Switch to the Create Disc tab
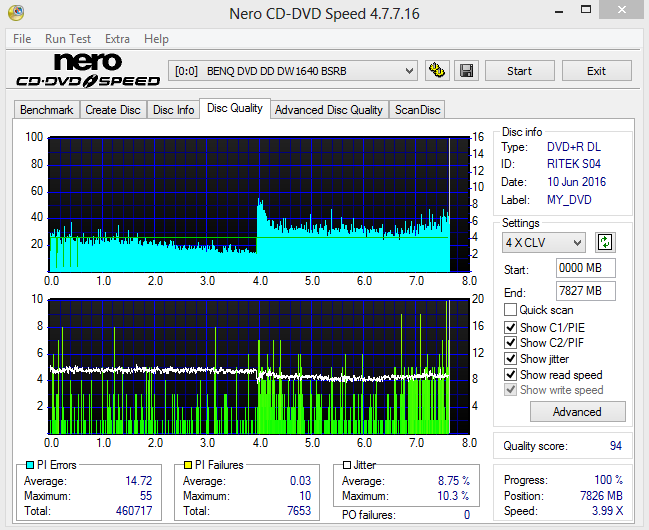The width and height of the screenshot is (649, 530). point(113,110)
